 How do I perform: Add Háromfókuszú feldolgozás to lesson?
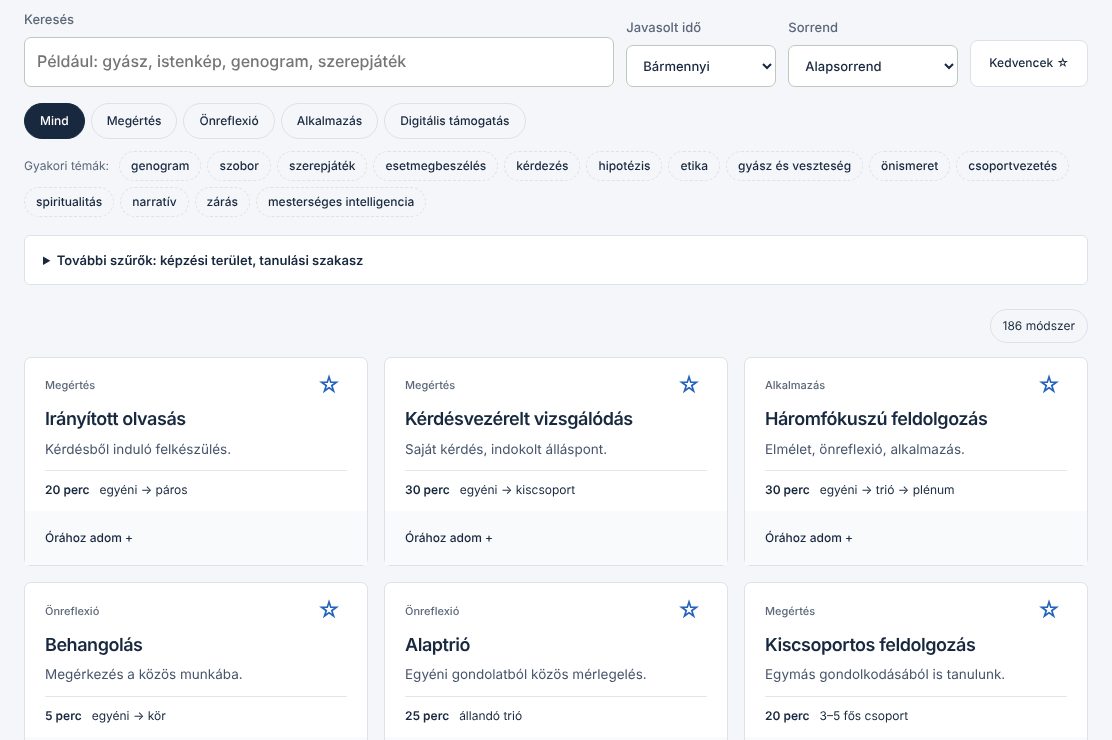pos(808,538)
